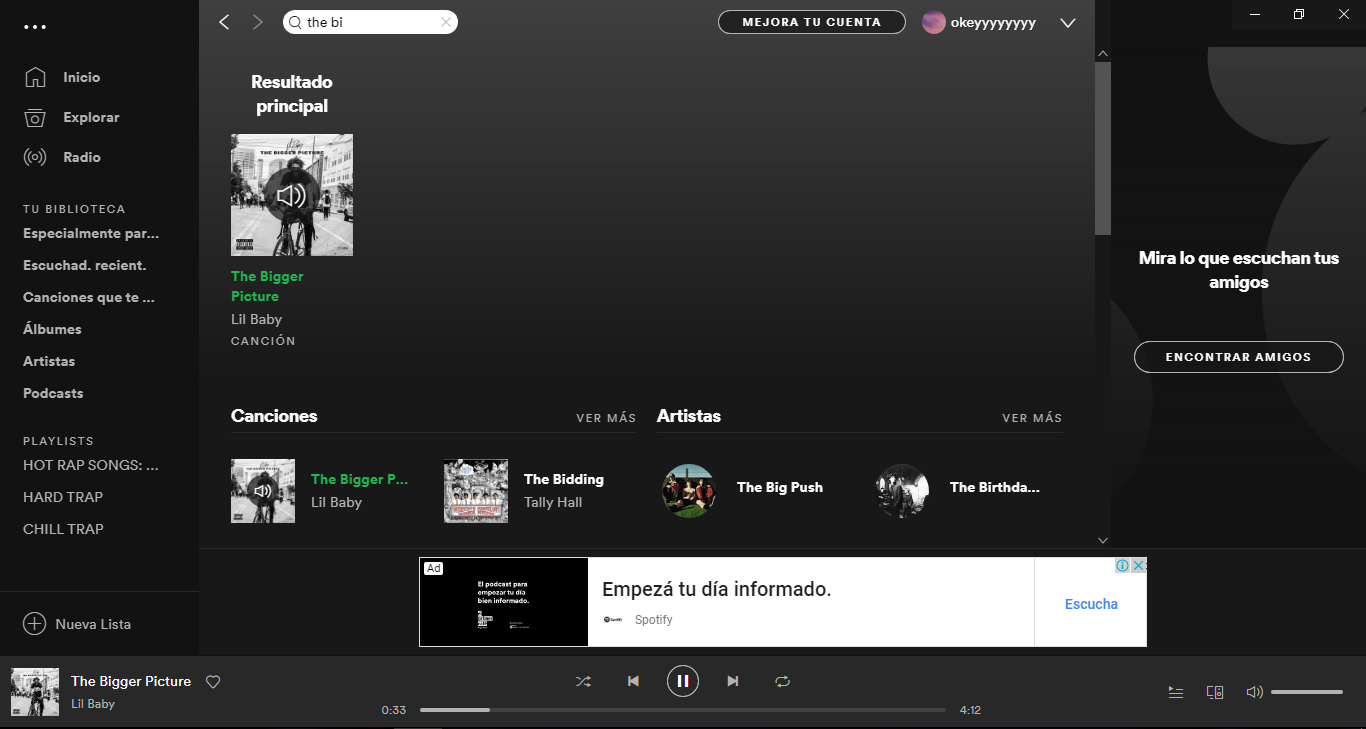This screenshot has height=729, width=1366.
Task: Create a playlist with Nueva Lista
Action: point(77,624)
